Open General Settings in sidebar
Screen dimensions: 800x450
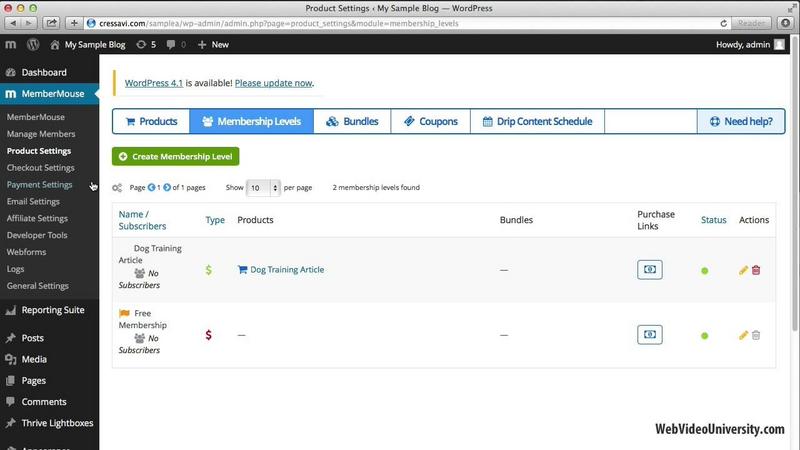[37, 285]
